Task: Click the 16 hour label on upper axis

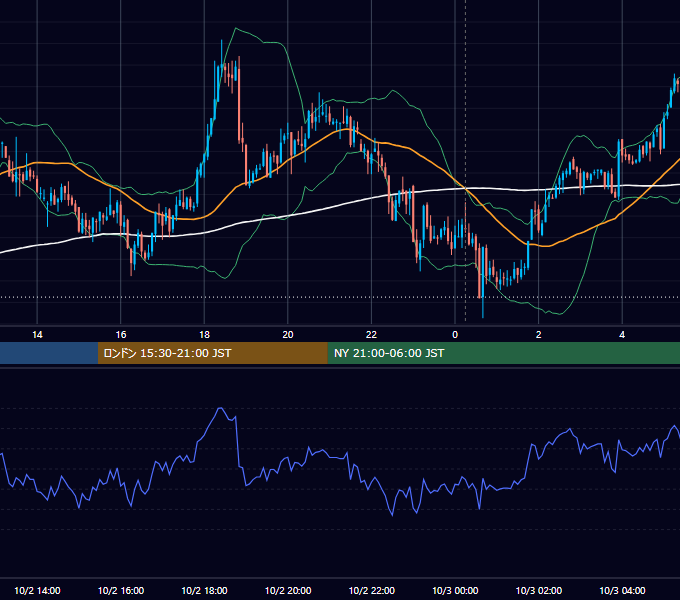Action: pyautogui.click(x=121, y=335)
